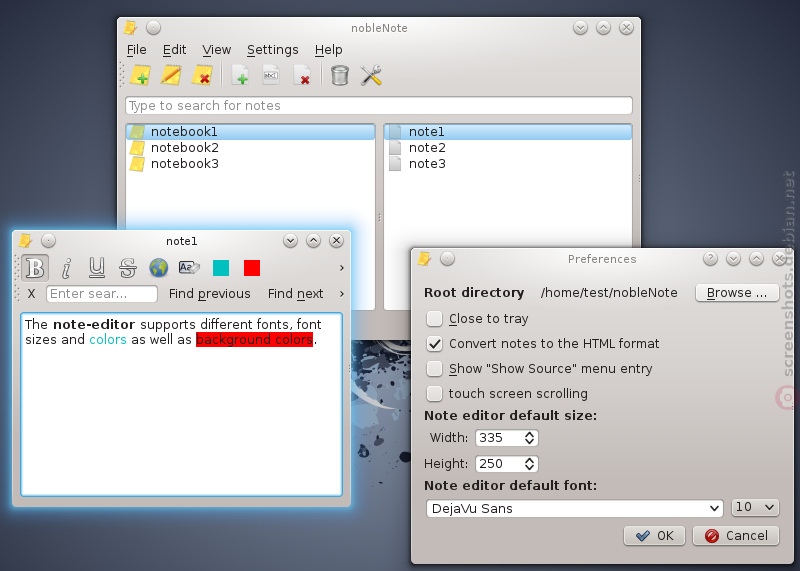The image size is (800, 571).
Task: Click the delete note icon with red X
Action: point(302,76)
